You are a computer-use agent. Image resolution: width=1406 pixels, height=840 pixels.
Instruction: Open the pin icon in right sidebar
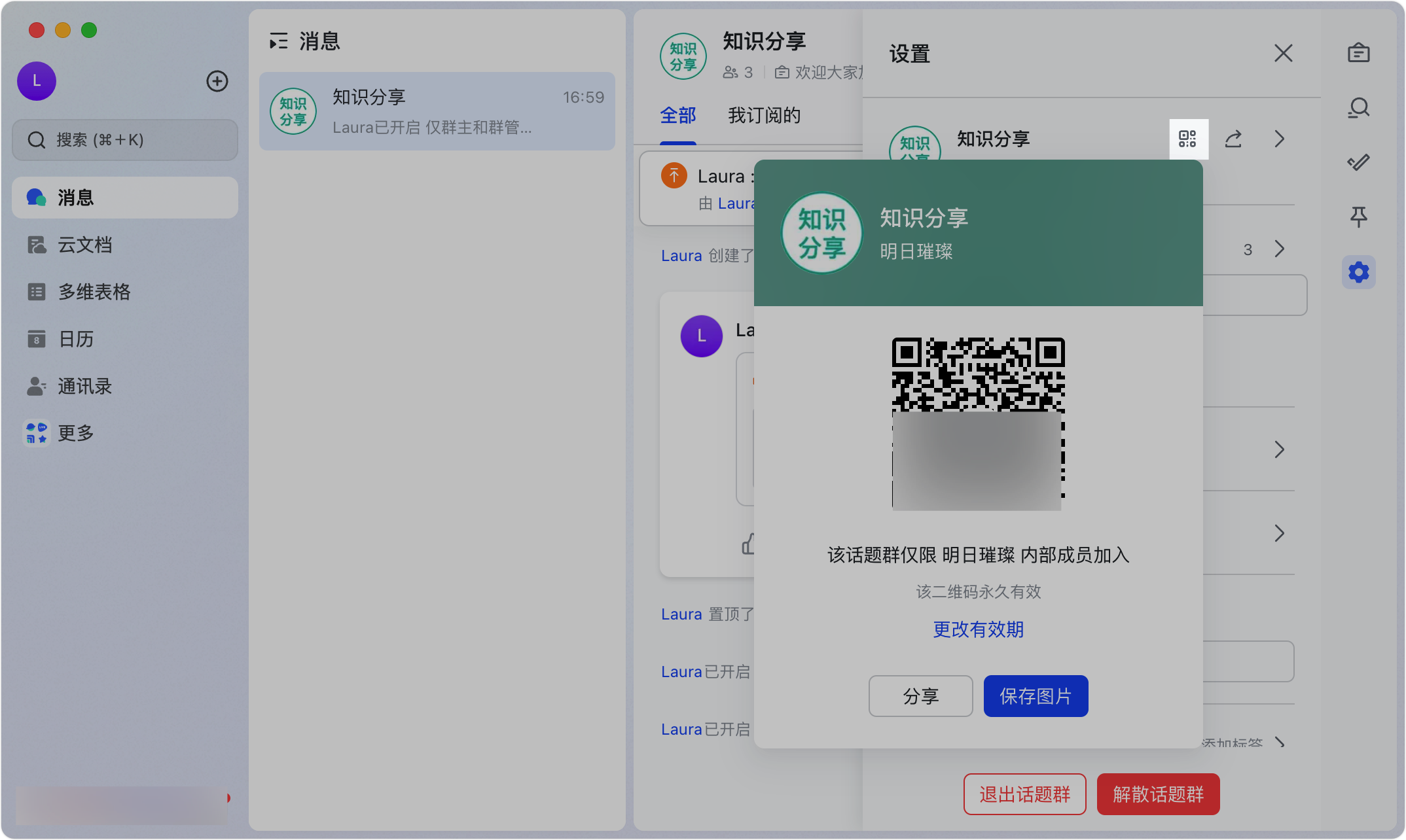click(1359, 217)
